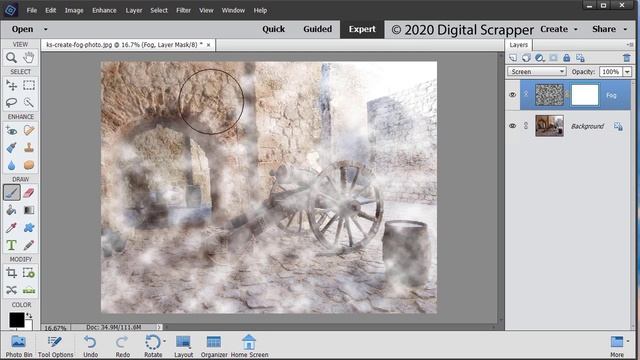Select the Straighten tool
The width and height of the screenshot is (640, 360).
29,290
